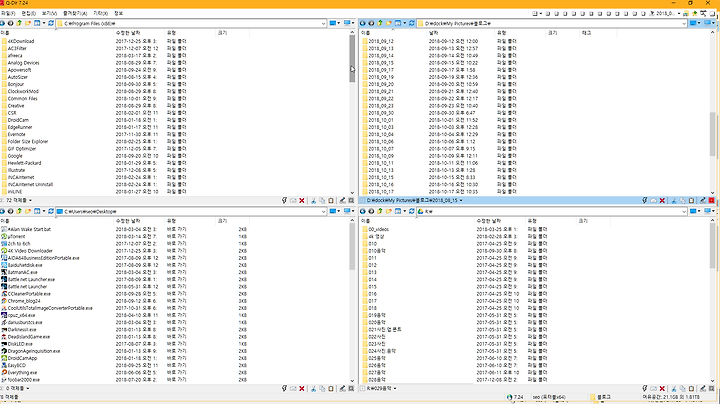Viewport: 720px width, 404px height.
Task: Go forward in the Desktop pane
Action: pos(10,211)
